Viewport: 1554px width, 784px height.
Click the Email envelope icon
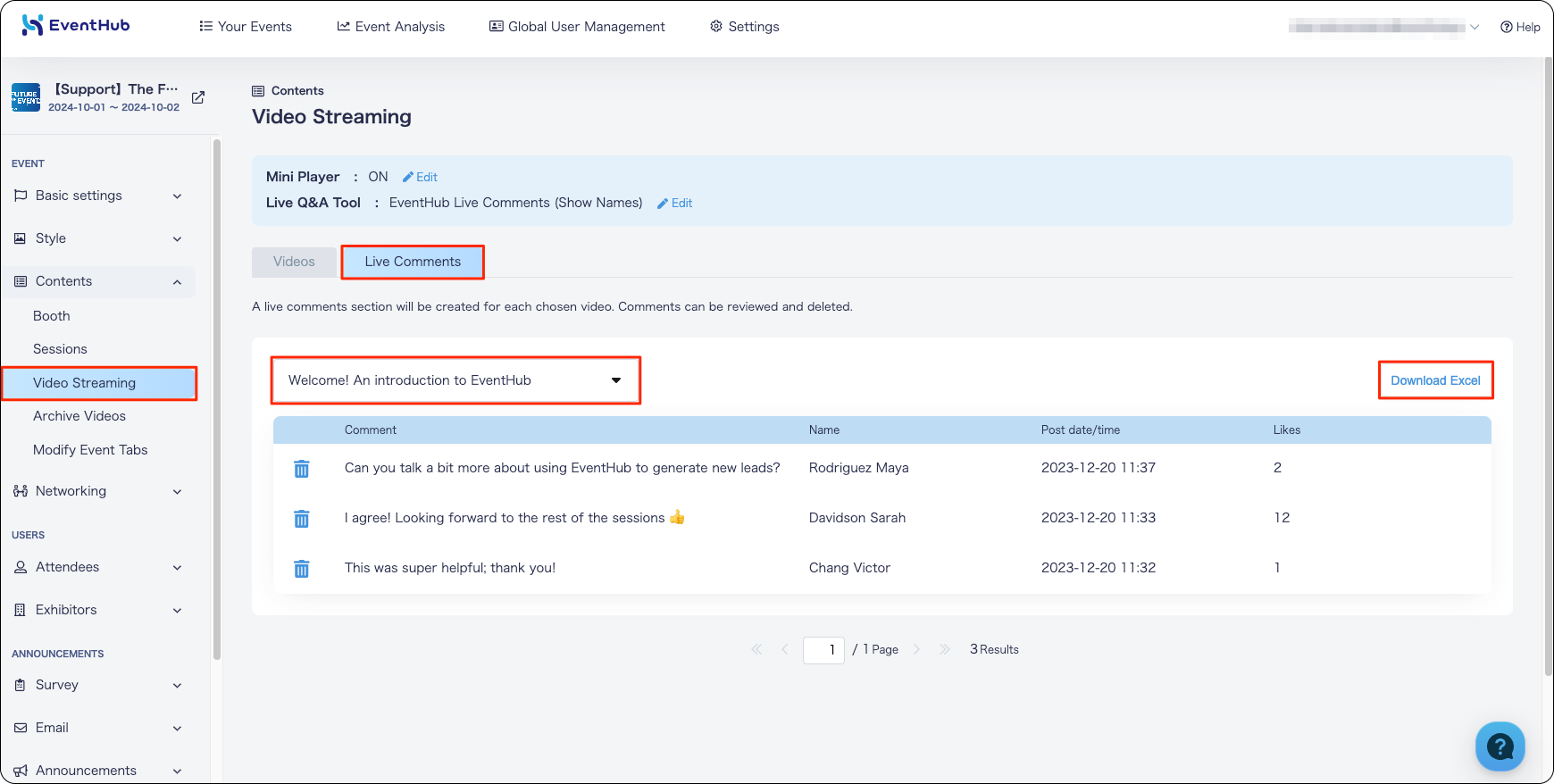pyautogui.click(x=21, y=728)
